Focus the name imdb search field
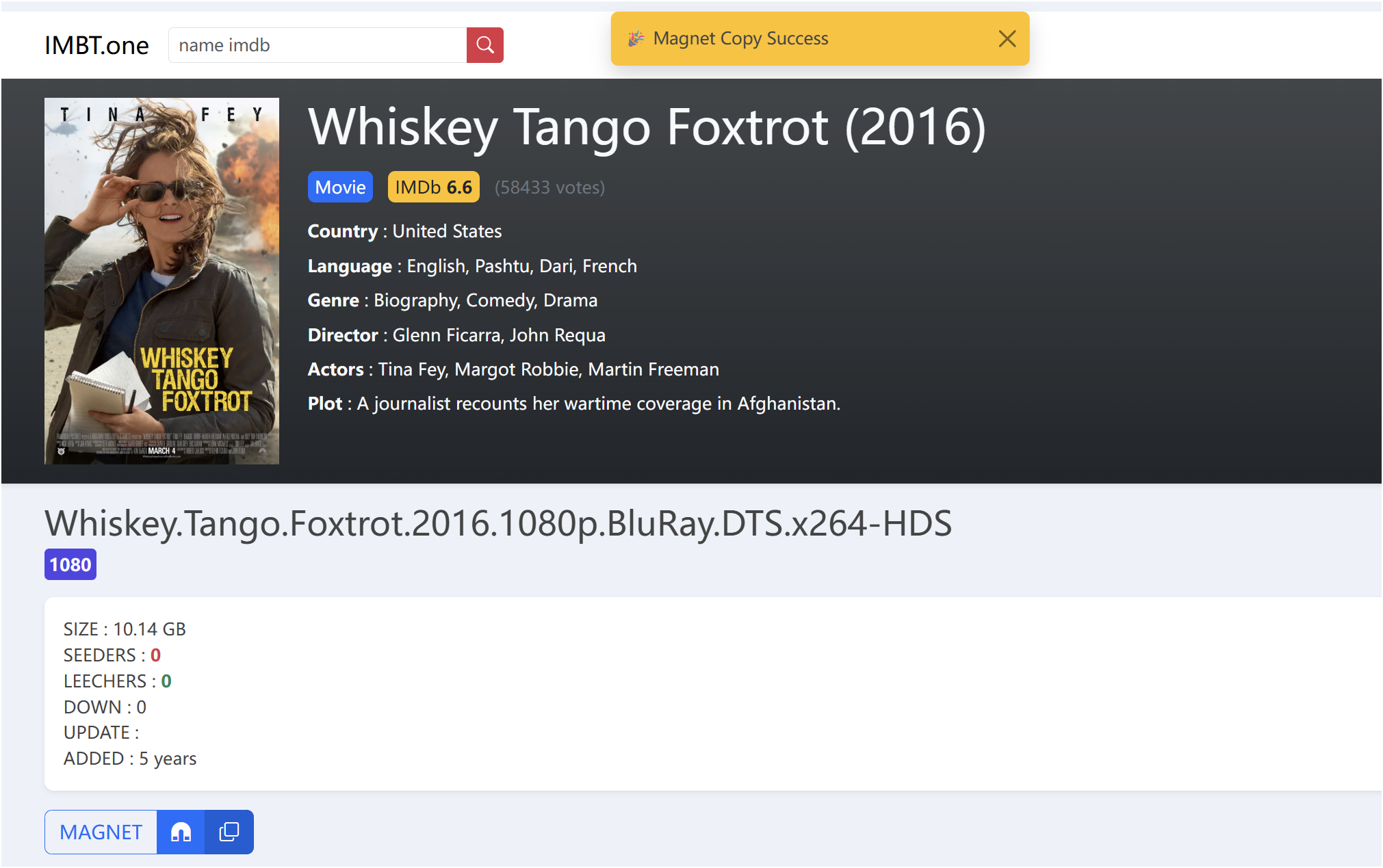The width and height of the screenshot is (1383, 868). click(x=318, y=45)
